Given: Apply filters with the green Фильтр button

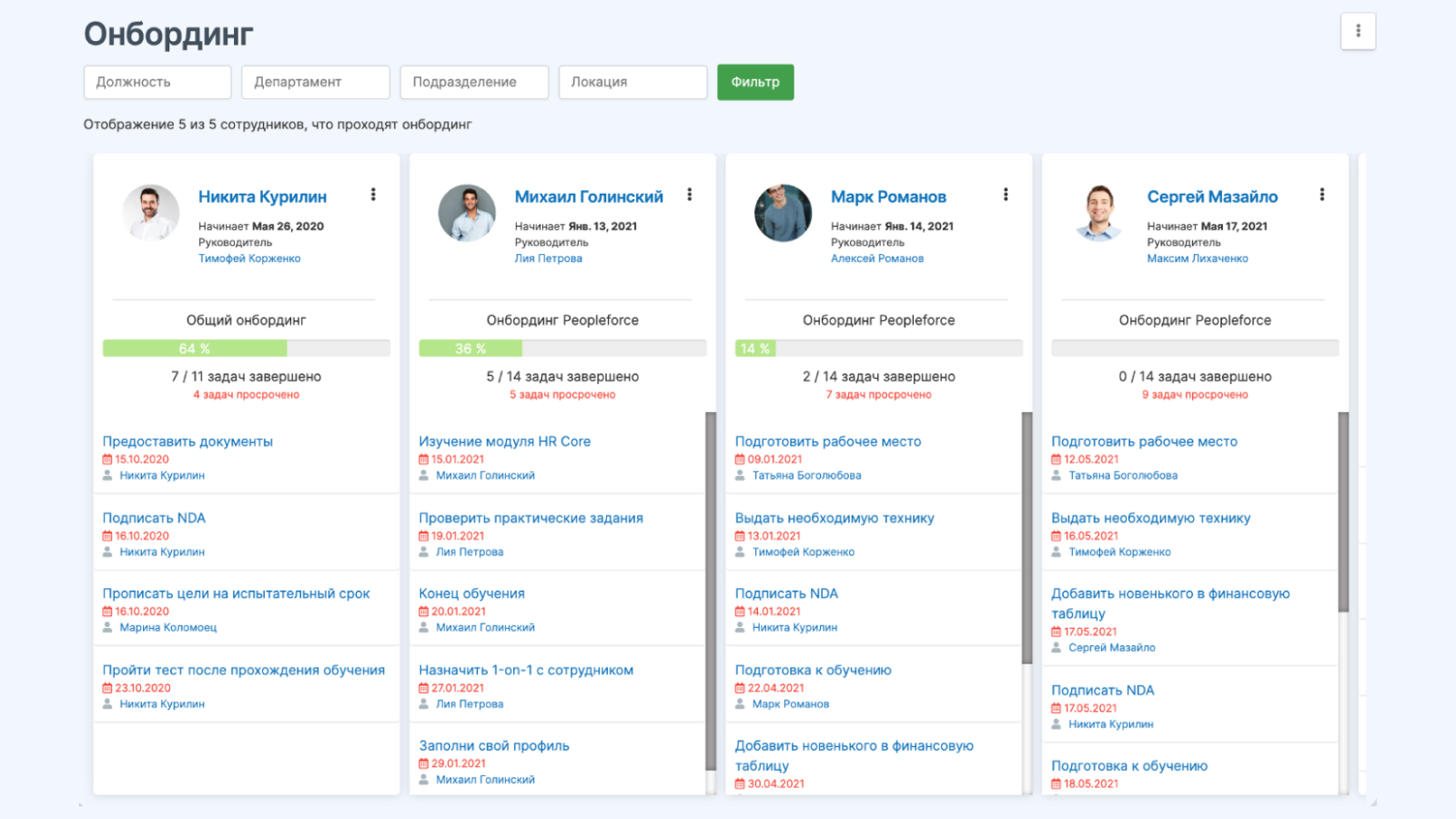Looking at the screenshot, I should point(755,82).
